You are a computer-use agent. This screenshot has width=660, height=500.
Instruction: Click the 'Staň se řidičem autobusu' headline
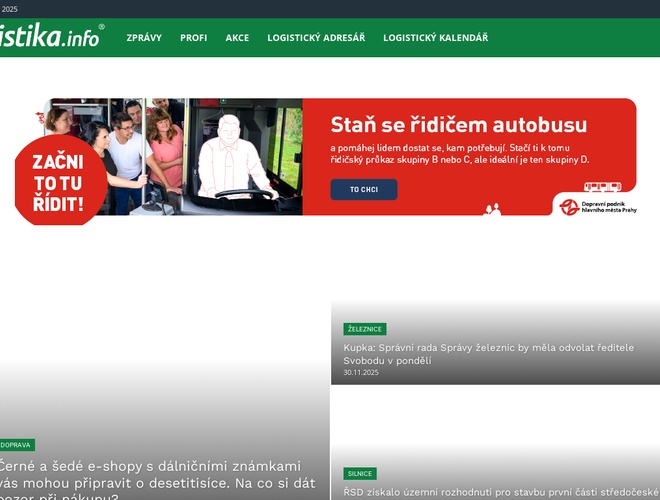coord(458,125)
